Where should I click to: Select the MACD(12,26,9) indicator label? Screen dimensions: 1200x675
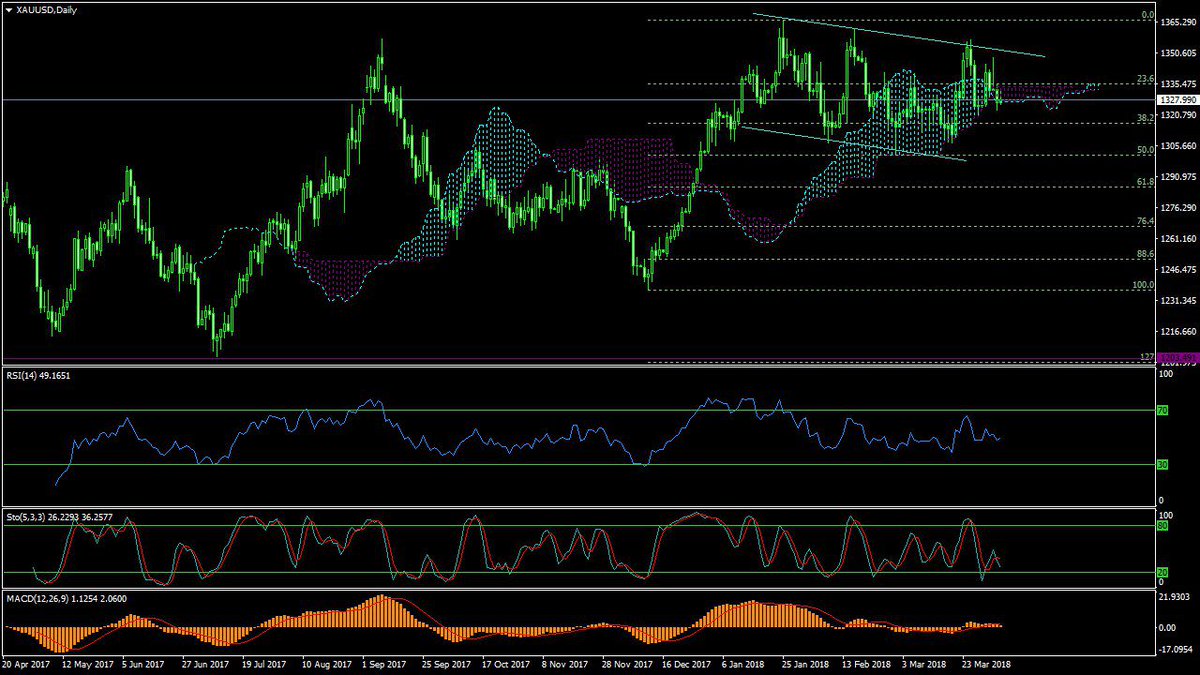(x=65, y=598)
